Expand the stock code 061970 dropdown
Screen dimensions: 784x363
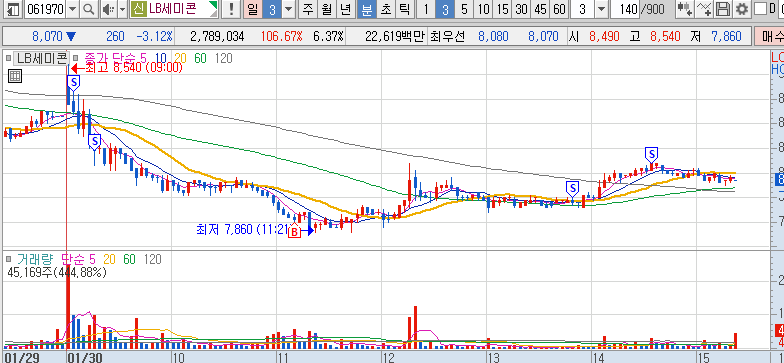pos(72,9)
